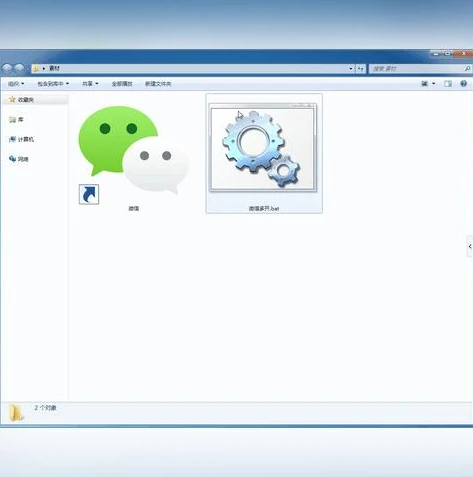Image resolution: width=473 pixels, height=477 pixels.
Task: Click the 新建文件夹 button
Action: coord(158,84)
